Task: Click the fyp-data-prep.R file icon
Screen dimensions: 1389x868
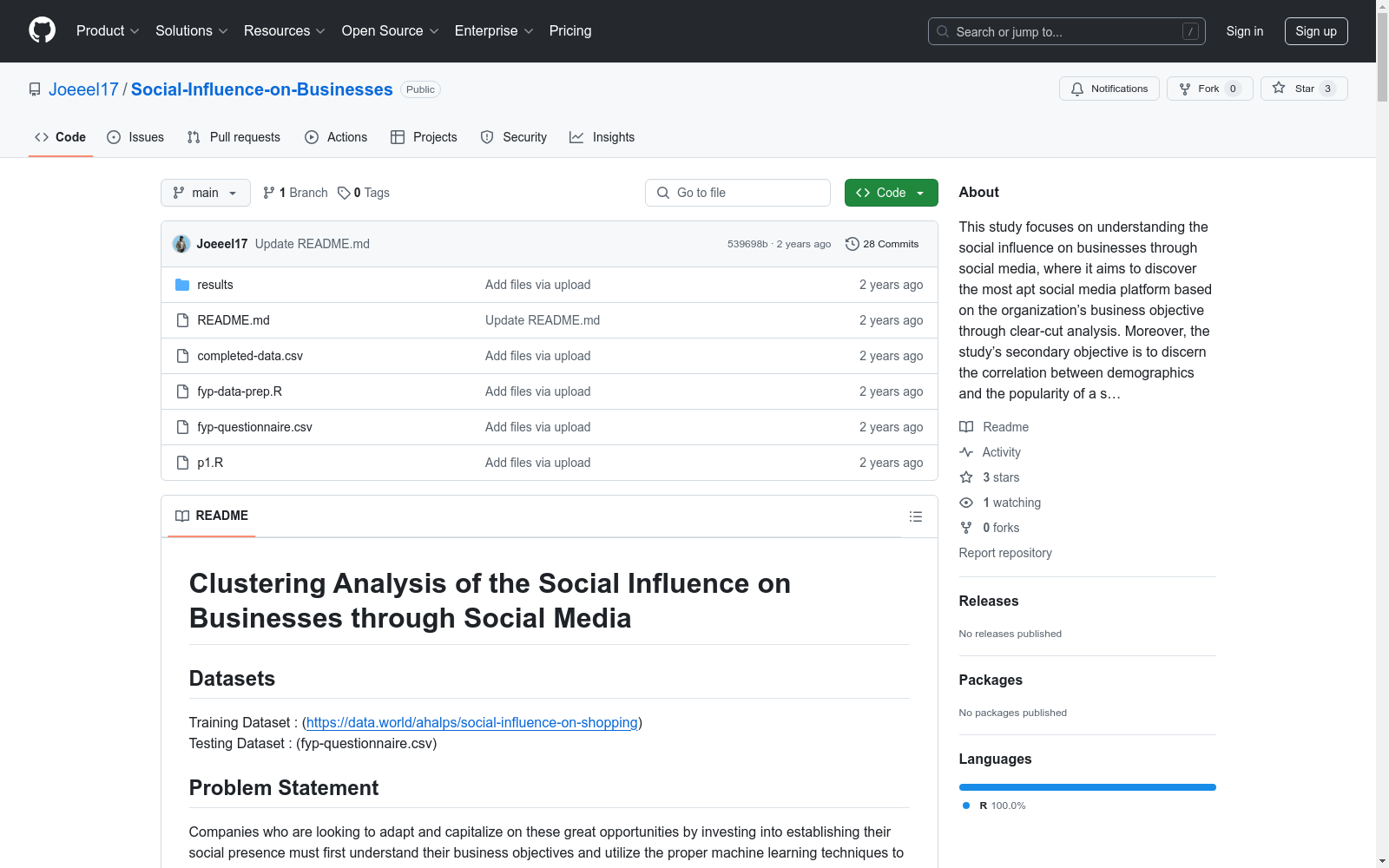Action: click(182, 391)
